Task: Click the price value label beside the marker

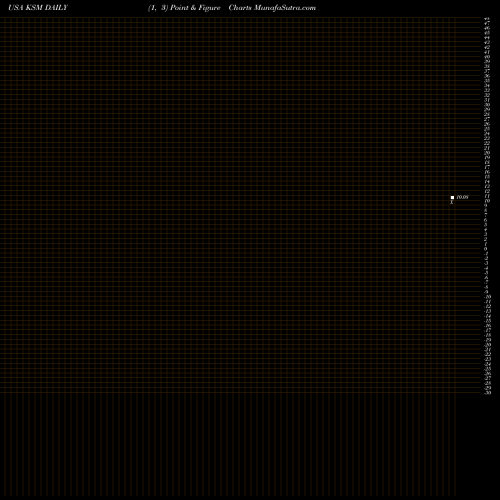Action: 462,197
